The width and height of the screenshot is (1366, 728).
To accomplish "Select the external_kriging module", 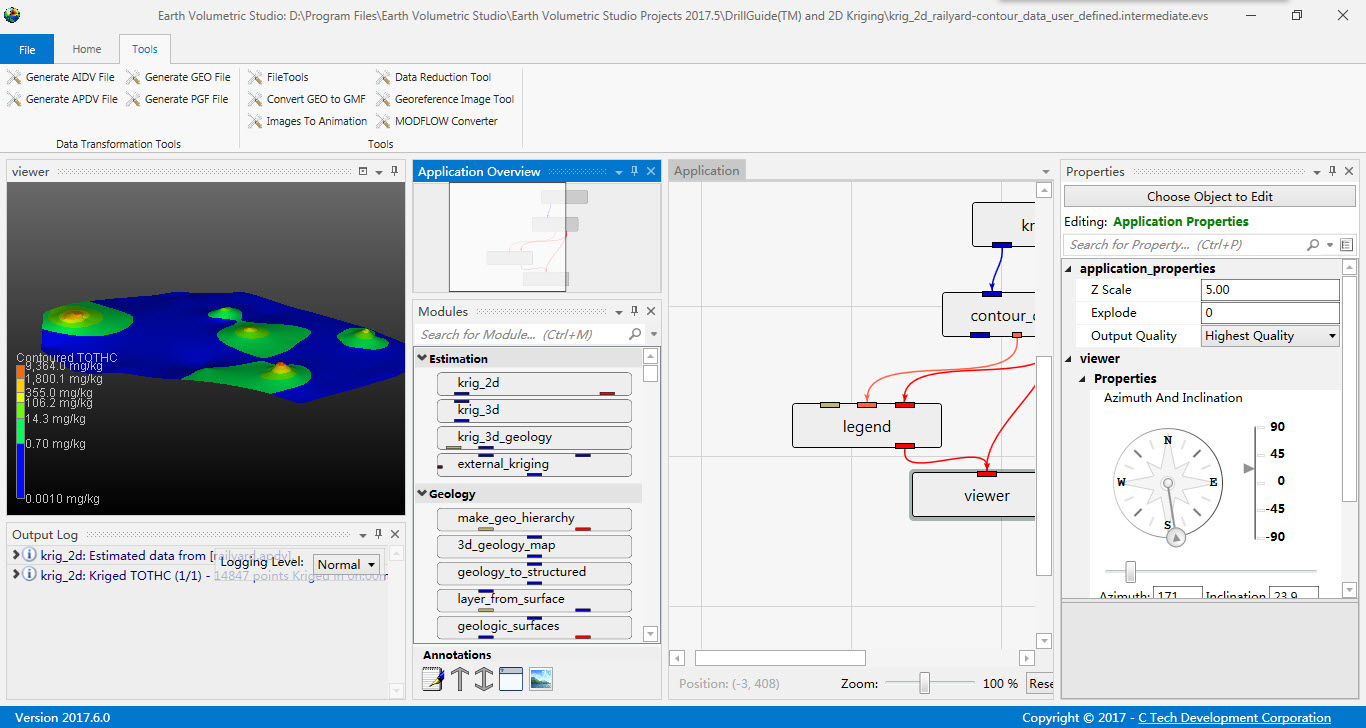I will coord(534,464).
